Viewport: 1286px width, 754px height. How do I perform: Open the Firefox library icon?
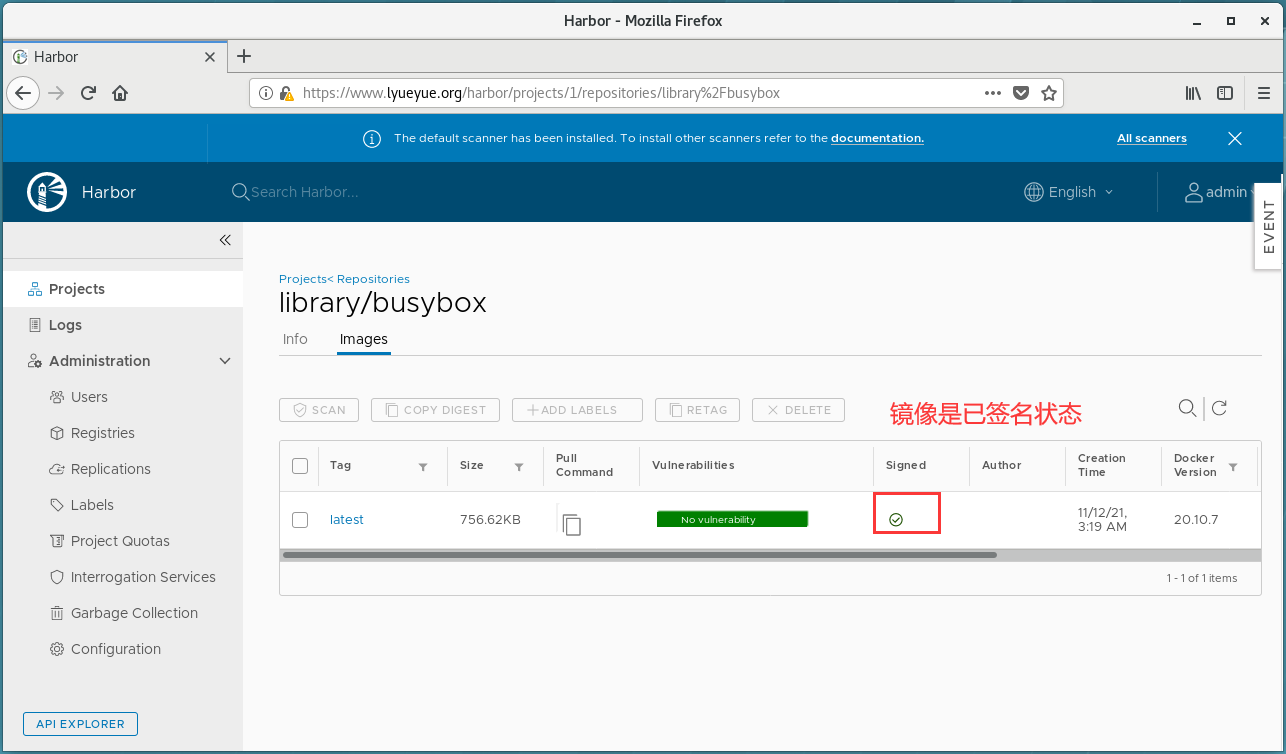[1193, 93]
